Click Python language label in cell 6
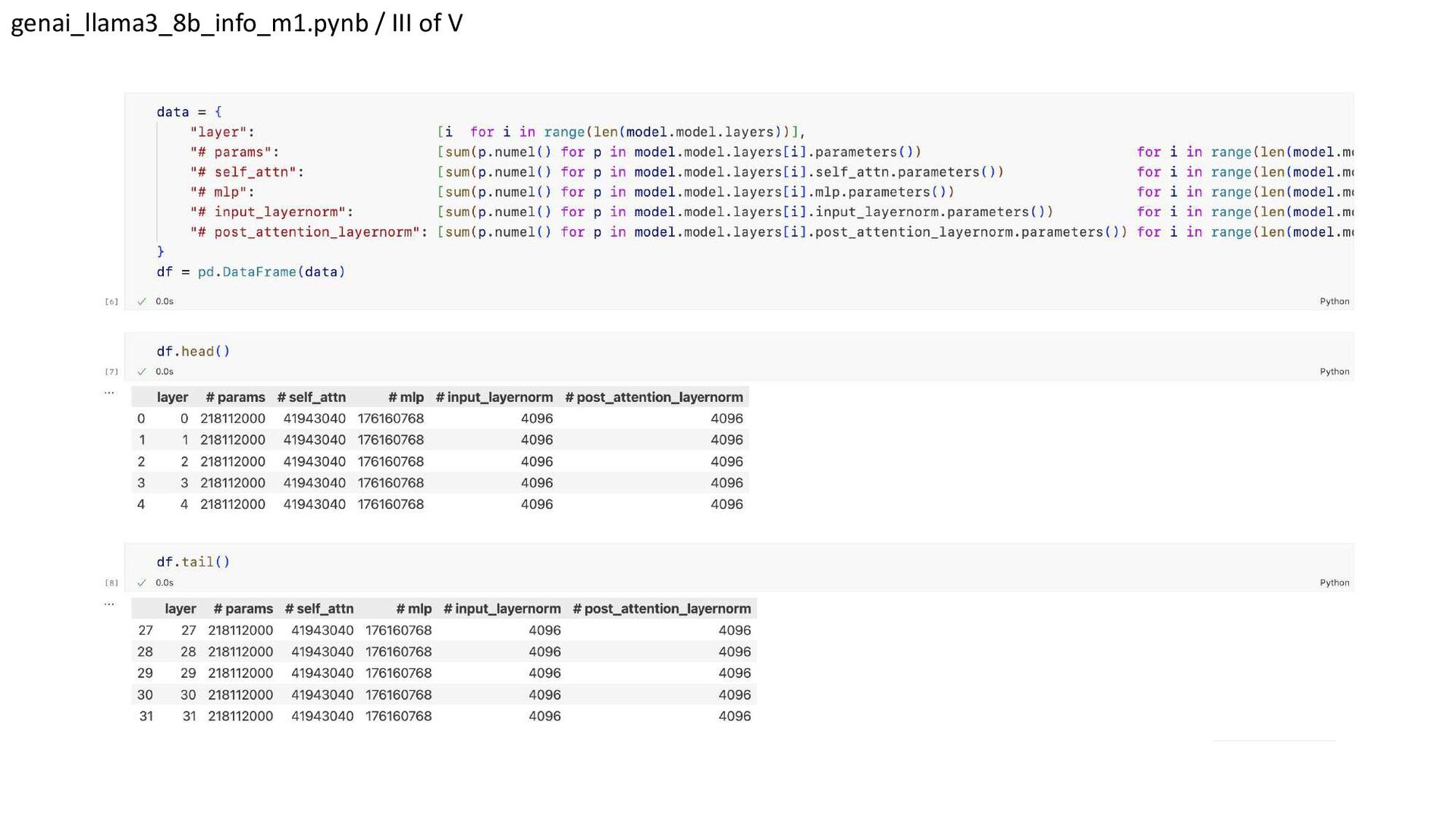This screenshot has width=1456, height=819. pos(1334,302)
